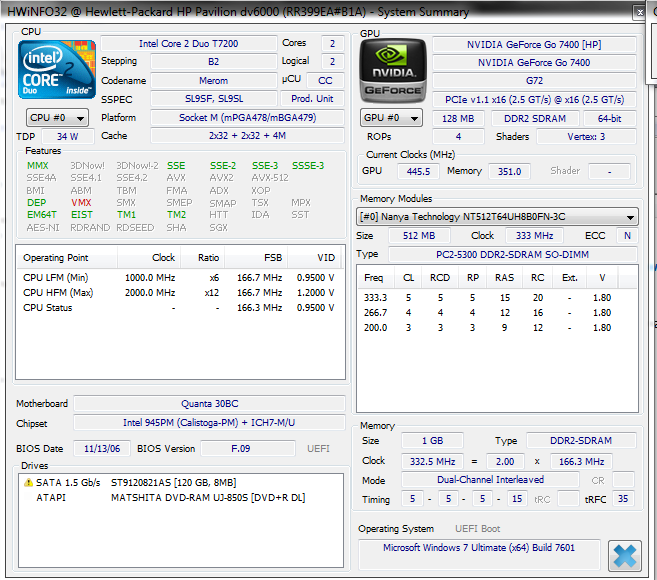Click the DDR2-SDRAM memory type field
The image size is (657, 580).
pos(581,441)
